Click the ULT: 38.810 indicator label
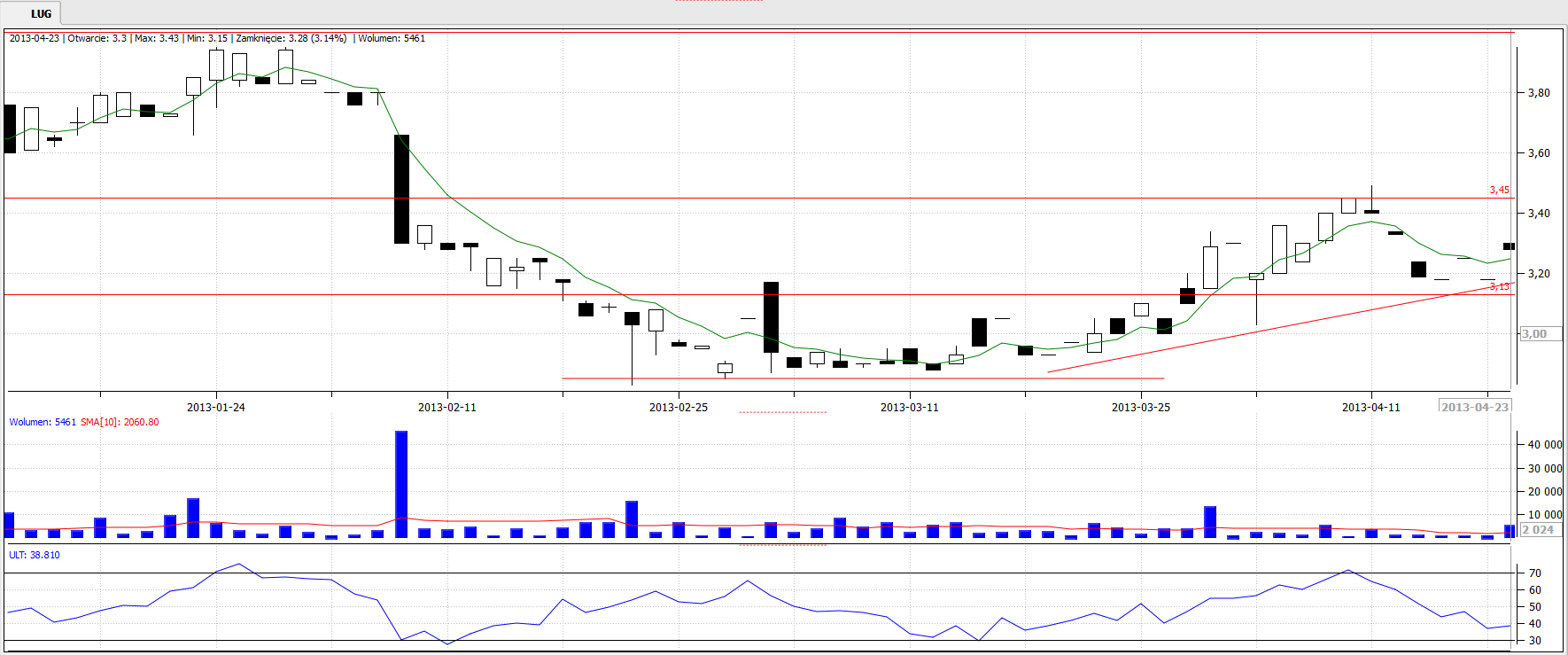Screen dimensions: 1568x655 pyautogui.click(x=35, y=555)
